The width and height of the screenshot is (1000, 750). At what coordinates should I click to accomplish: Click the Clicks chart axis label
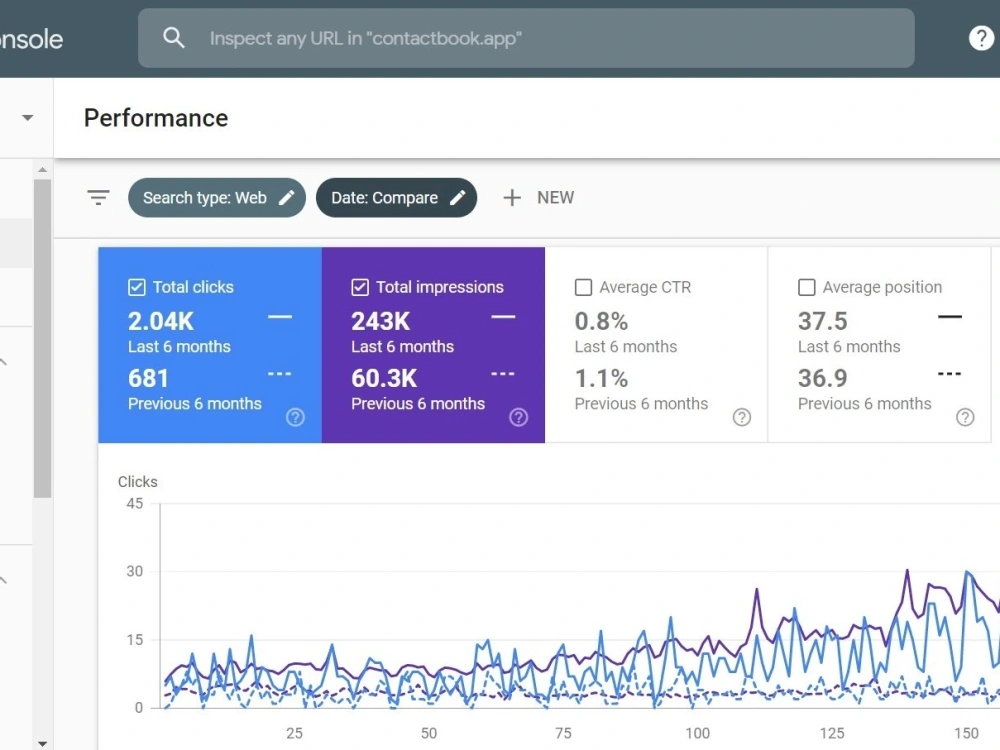tap(138, 482)
